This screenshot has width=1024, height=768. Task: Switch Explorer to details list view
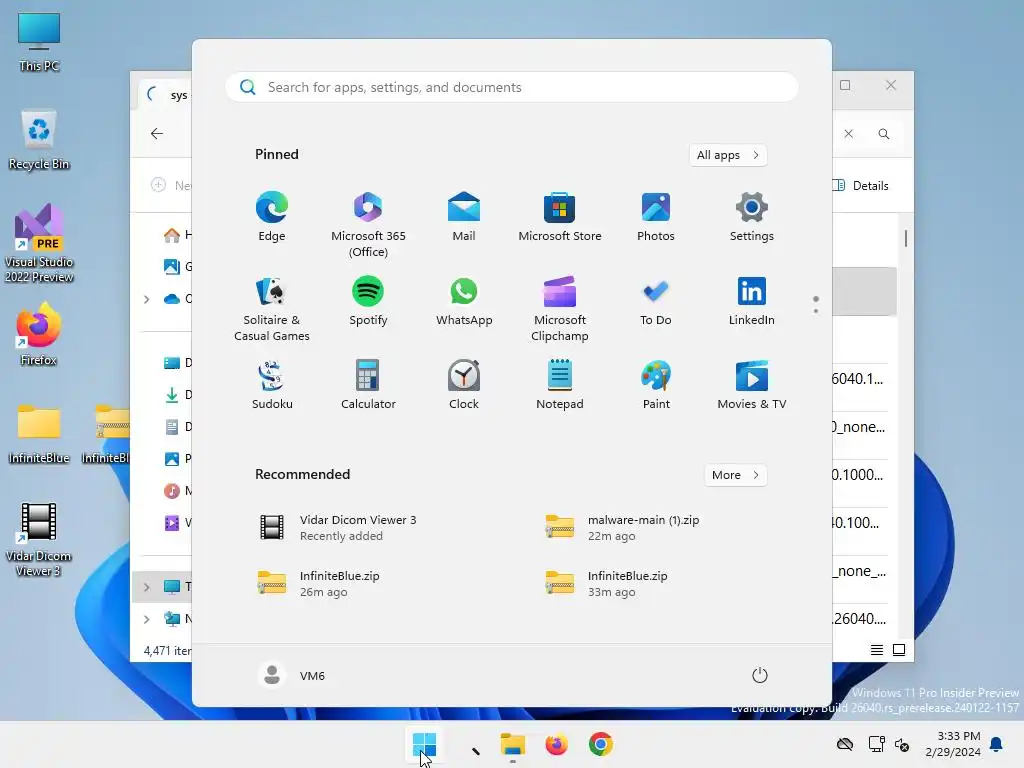coord(877,650)
